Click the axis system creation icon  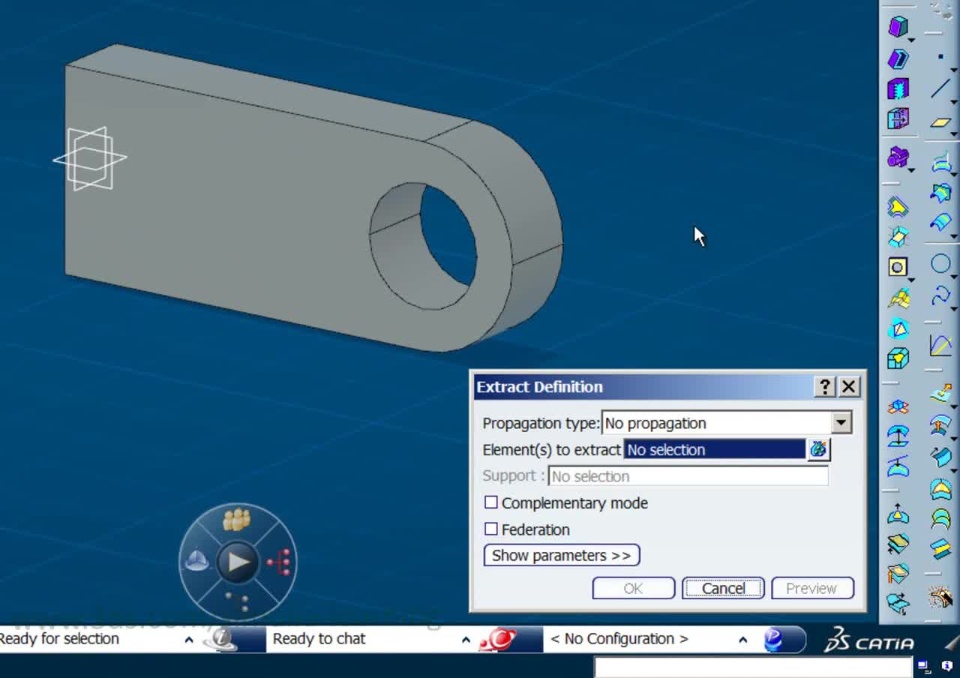click(898, 407)
